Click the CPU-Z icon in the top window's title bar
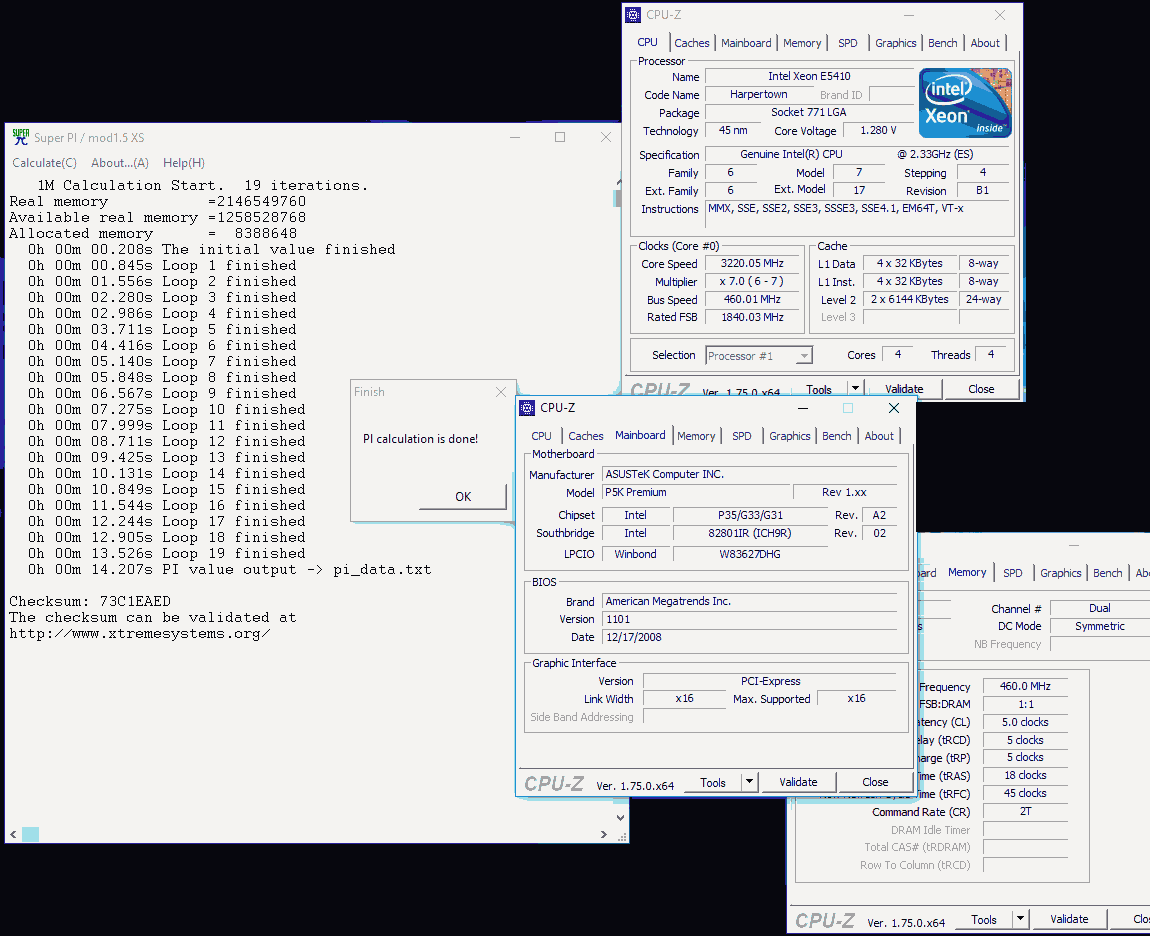 click(633, 15)
